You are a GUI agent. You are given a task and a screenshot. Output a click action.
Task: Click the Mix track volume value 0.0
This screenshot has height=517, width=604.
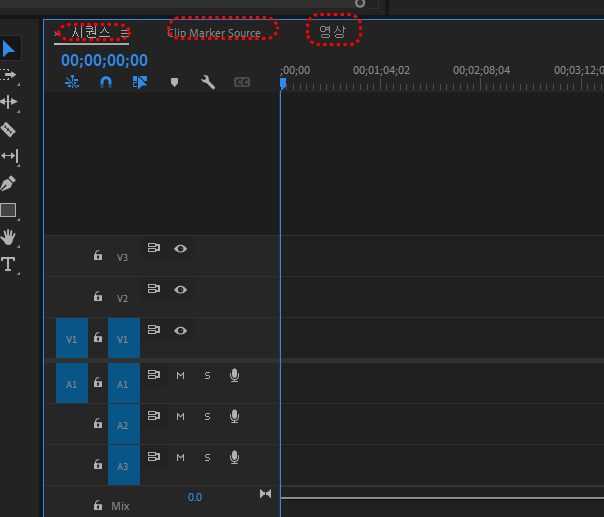(x=194, y=497)
